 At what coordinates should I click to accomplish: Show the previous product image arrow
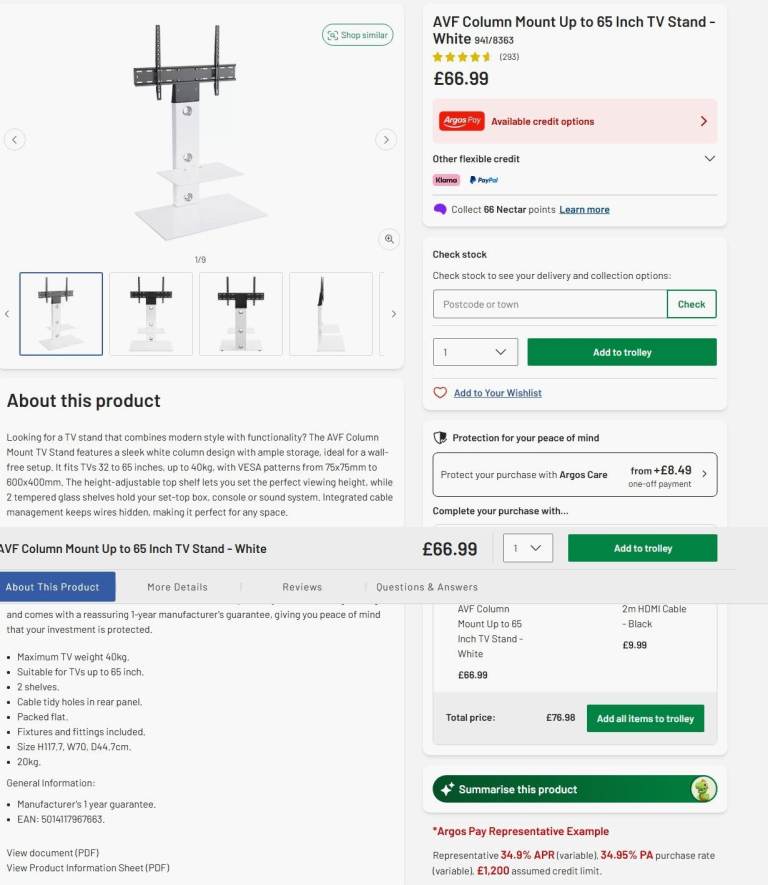[15, 139]
